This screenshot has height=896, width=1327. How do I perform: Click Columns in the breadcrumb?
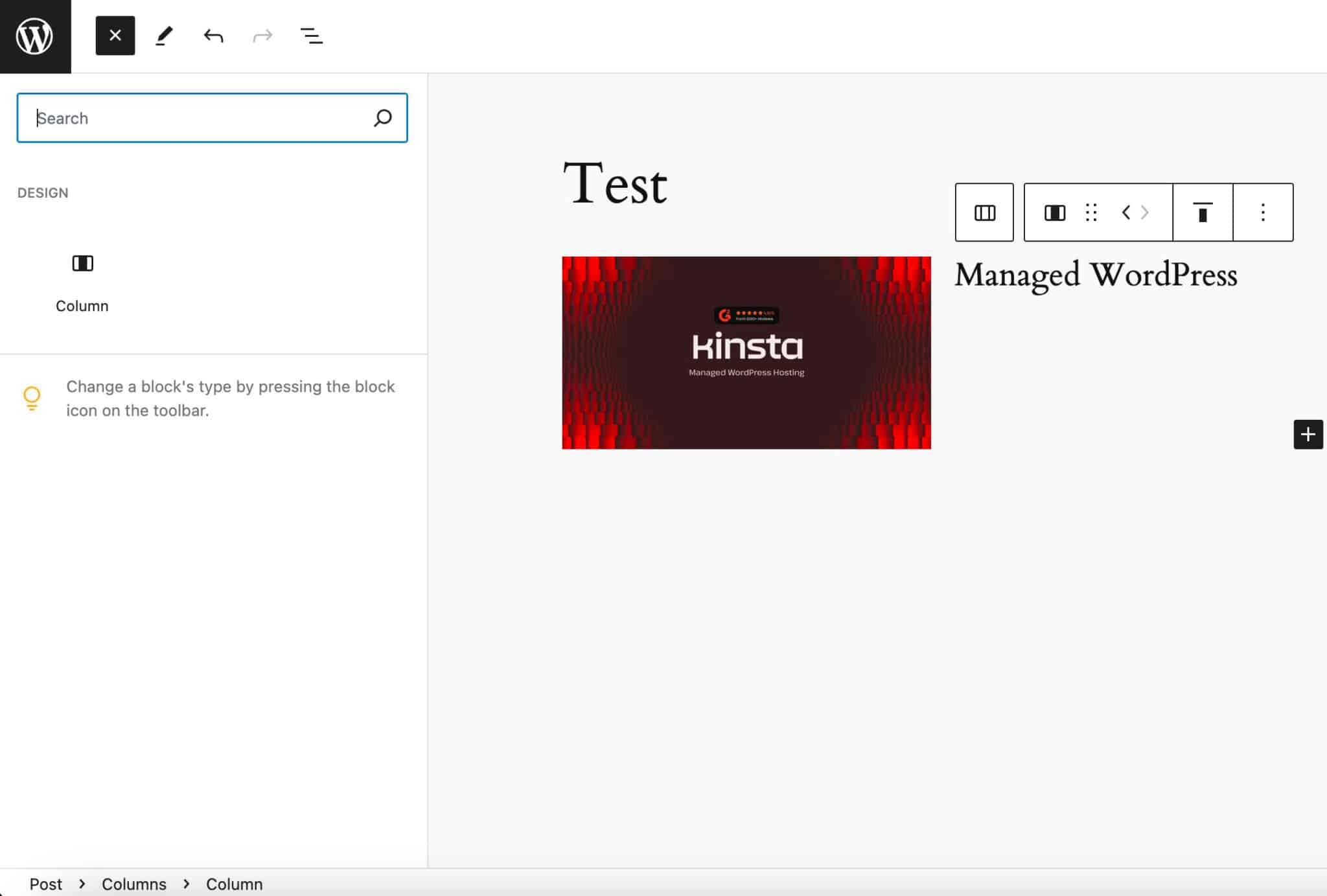click(x=133, y=884)
